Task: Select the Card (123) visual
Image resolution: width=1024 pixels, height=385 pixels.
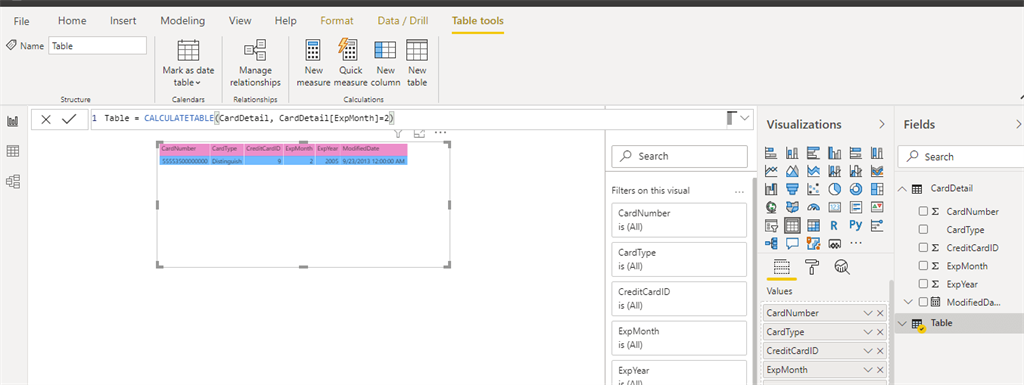Action: [x=835, y=208]
